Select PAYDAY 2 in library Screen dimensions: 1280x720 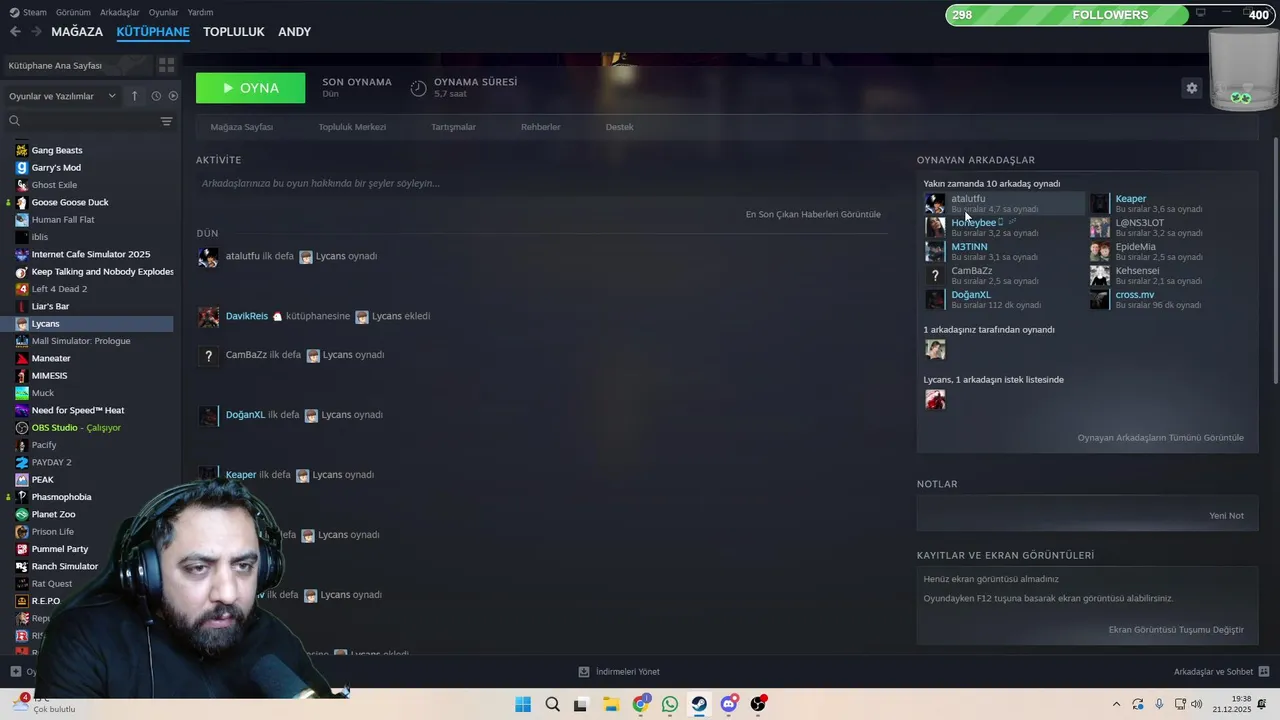(51, 462)
